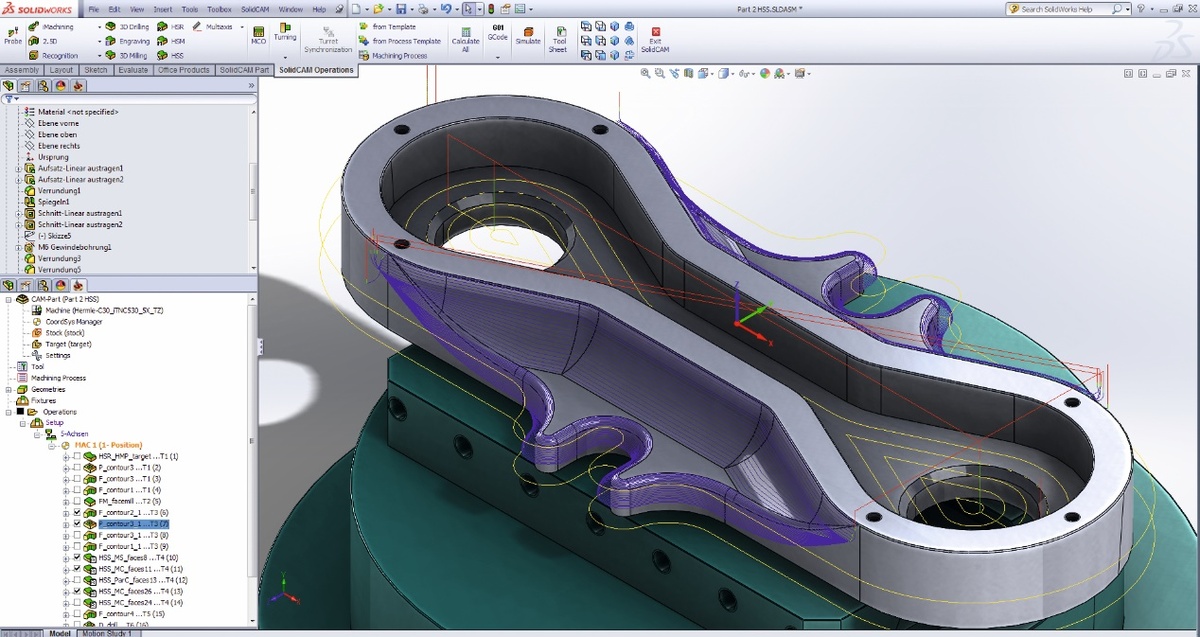Toggle the HSS_ParC_faces13 checkbox
Image resolution: width=1200 pixels, height=637 pixels.
click(x=77, y=580)
